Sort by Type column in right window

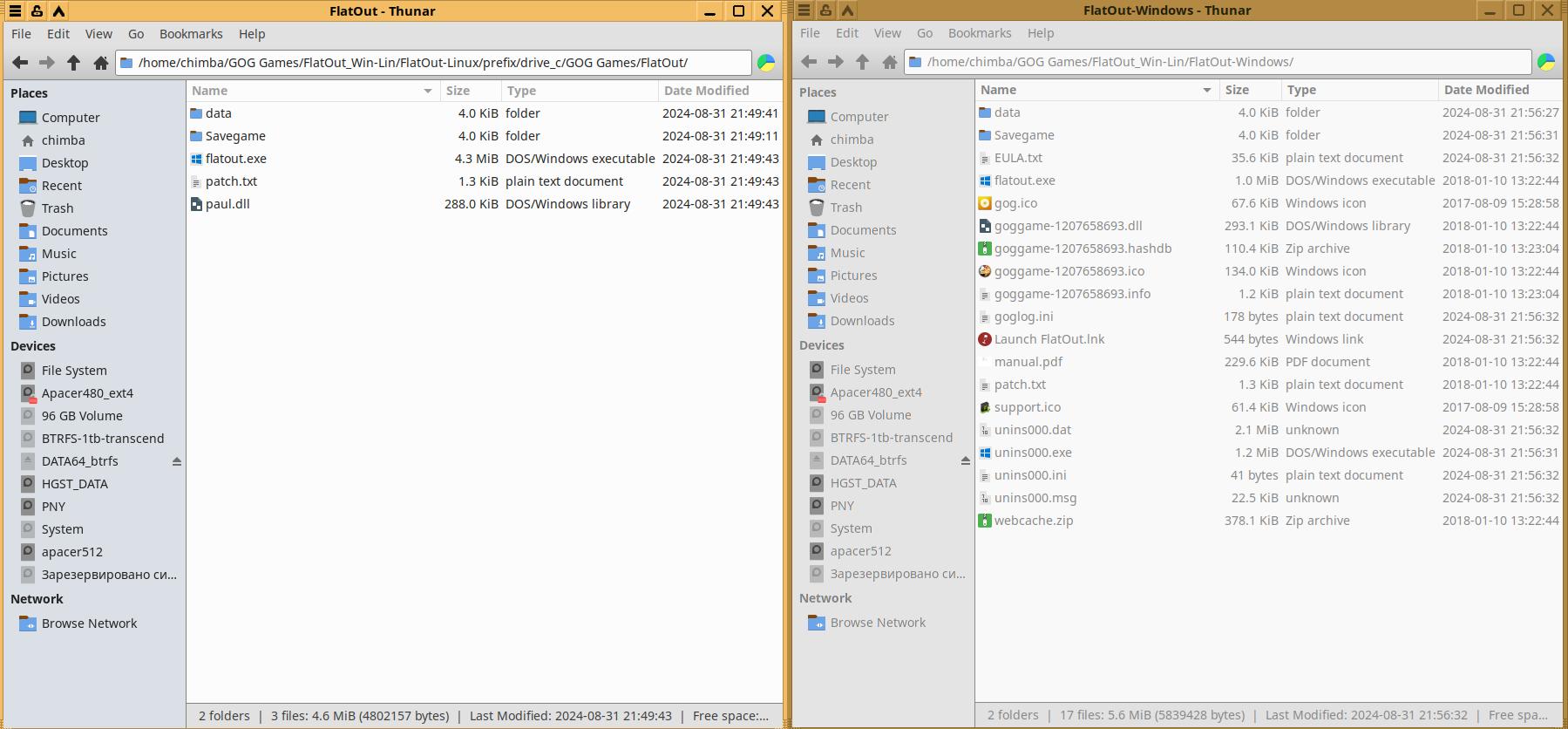coord(1360,90)
